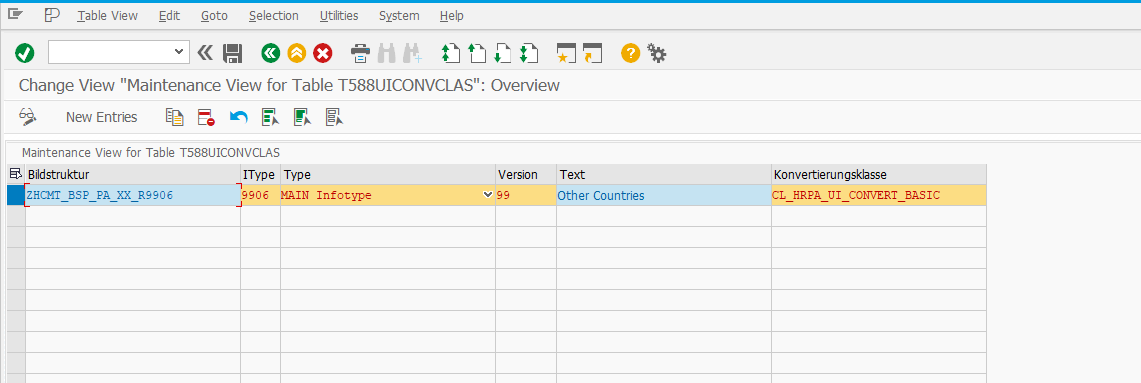Click the Konvertierungsklasse column header
Viewport: 1141px width, 383px height.
[x=879, y=175]
